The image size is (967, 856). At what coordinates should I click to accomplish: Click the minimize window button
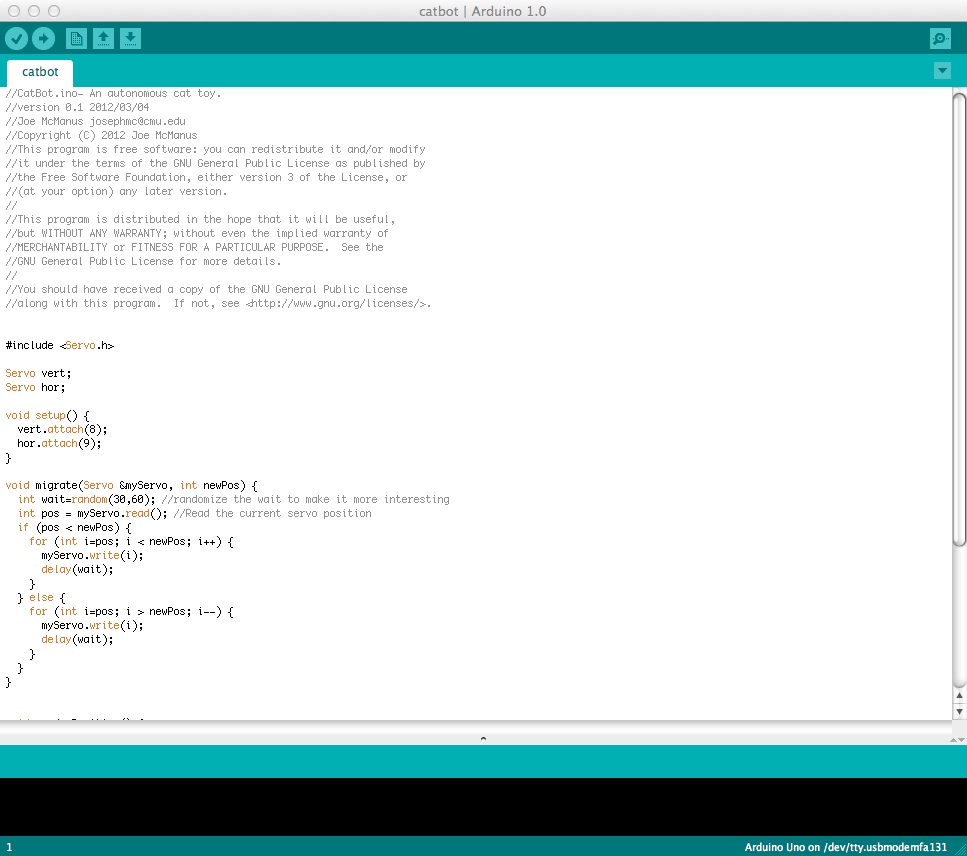[34, 11]
